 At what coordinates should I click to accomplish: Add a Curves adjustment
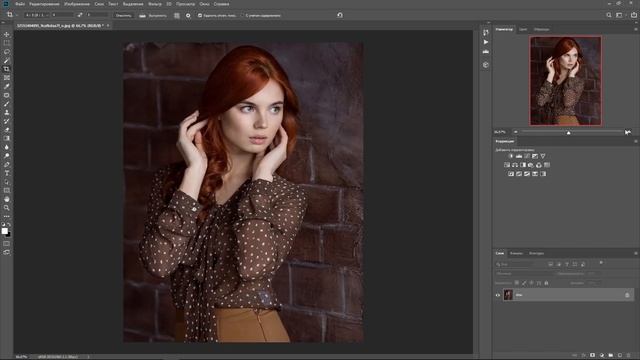point(527,156)
